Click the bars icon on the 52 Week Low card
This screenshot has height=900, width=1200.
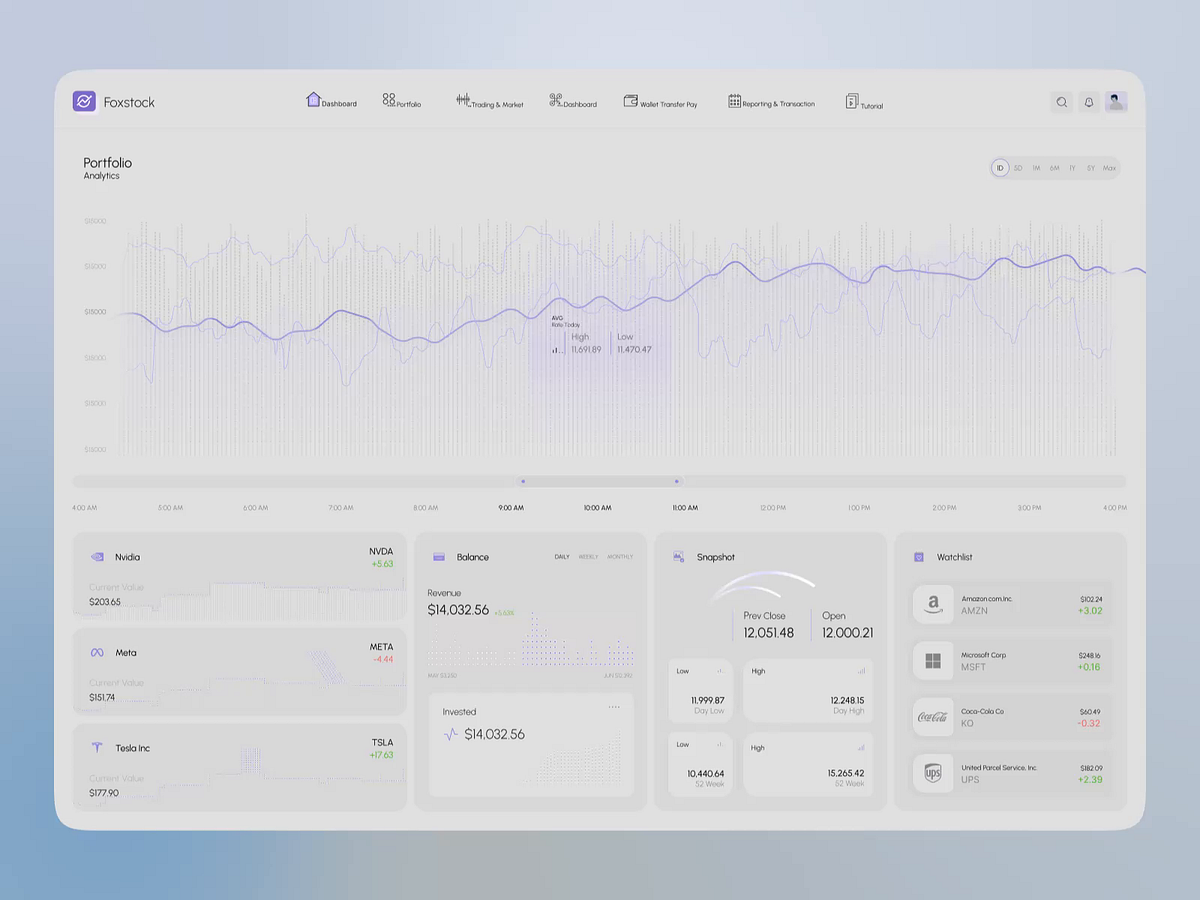[x=720, y=744]
